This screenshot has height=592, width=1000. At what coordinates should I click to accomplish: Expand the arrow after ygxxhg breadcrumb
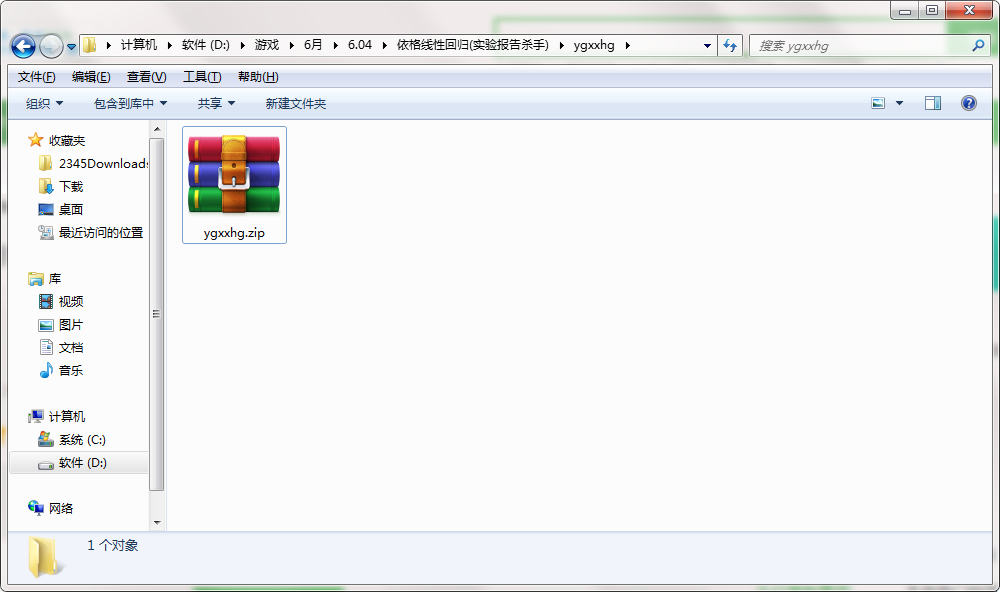tap(628, 45)
